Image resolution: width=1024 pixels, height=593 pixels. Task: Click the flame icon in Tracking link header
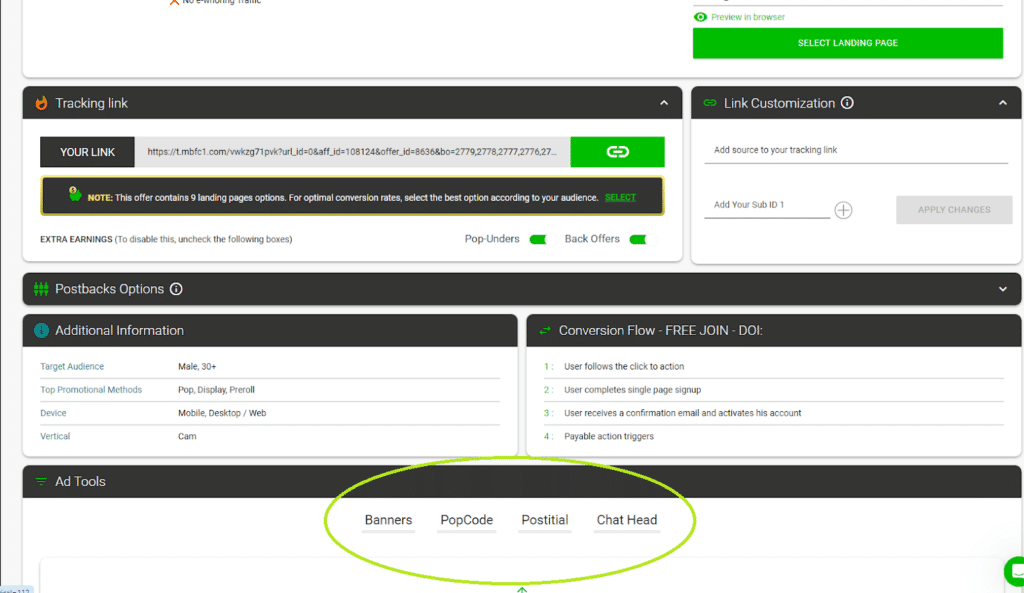(41, 103)
